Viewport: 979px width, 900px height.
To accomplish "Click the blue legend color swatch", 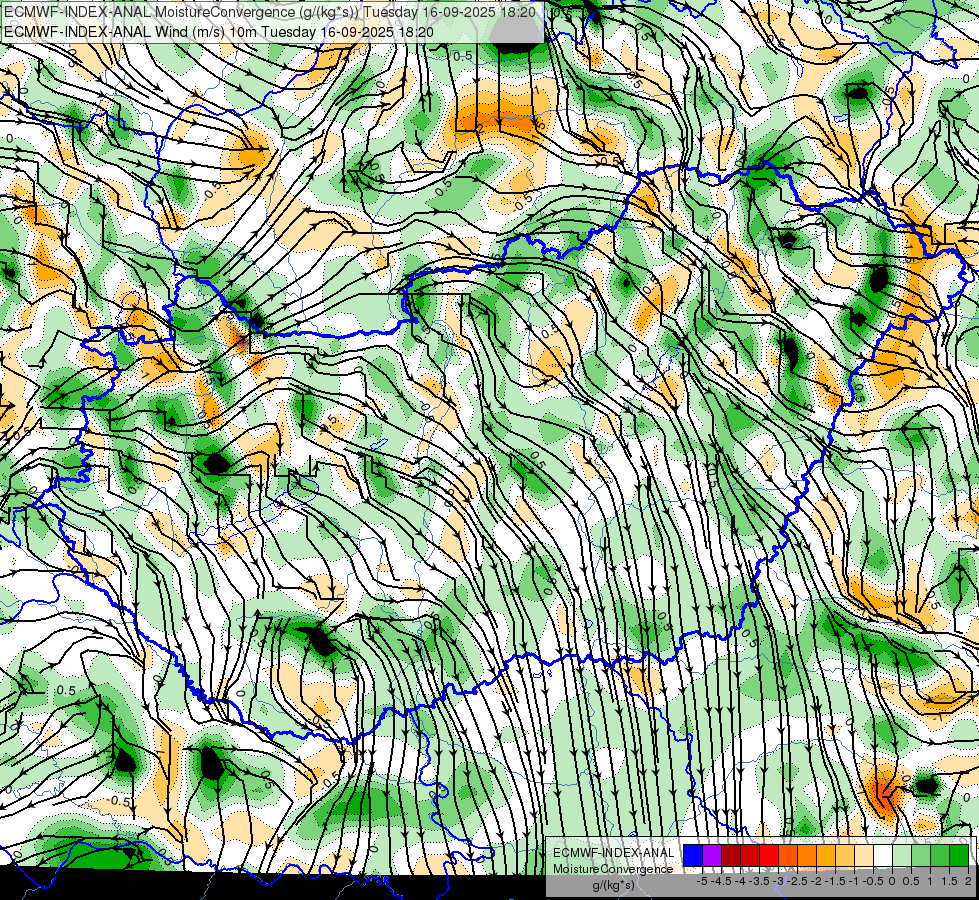I will click(693, 855).
